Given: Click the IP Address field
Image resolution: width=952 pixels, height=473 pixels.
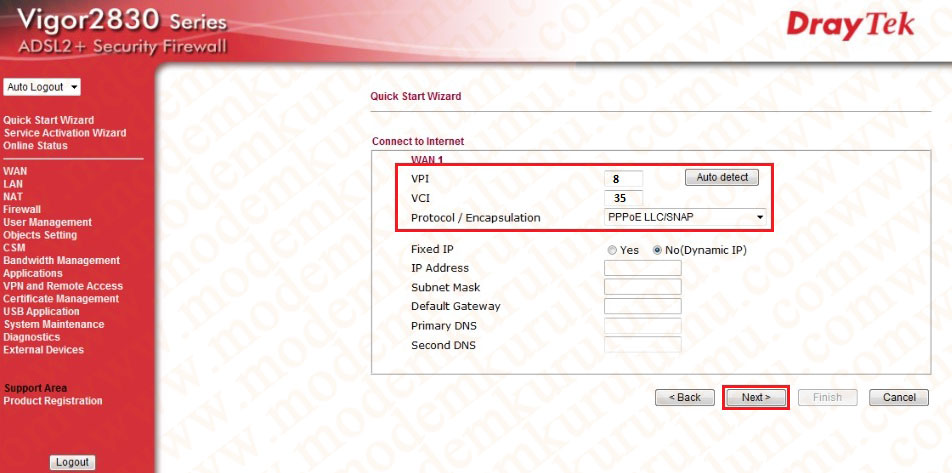Looking at the screenshot, I should click(x=643, y=268).
